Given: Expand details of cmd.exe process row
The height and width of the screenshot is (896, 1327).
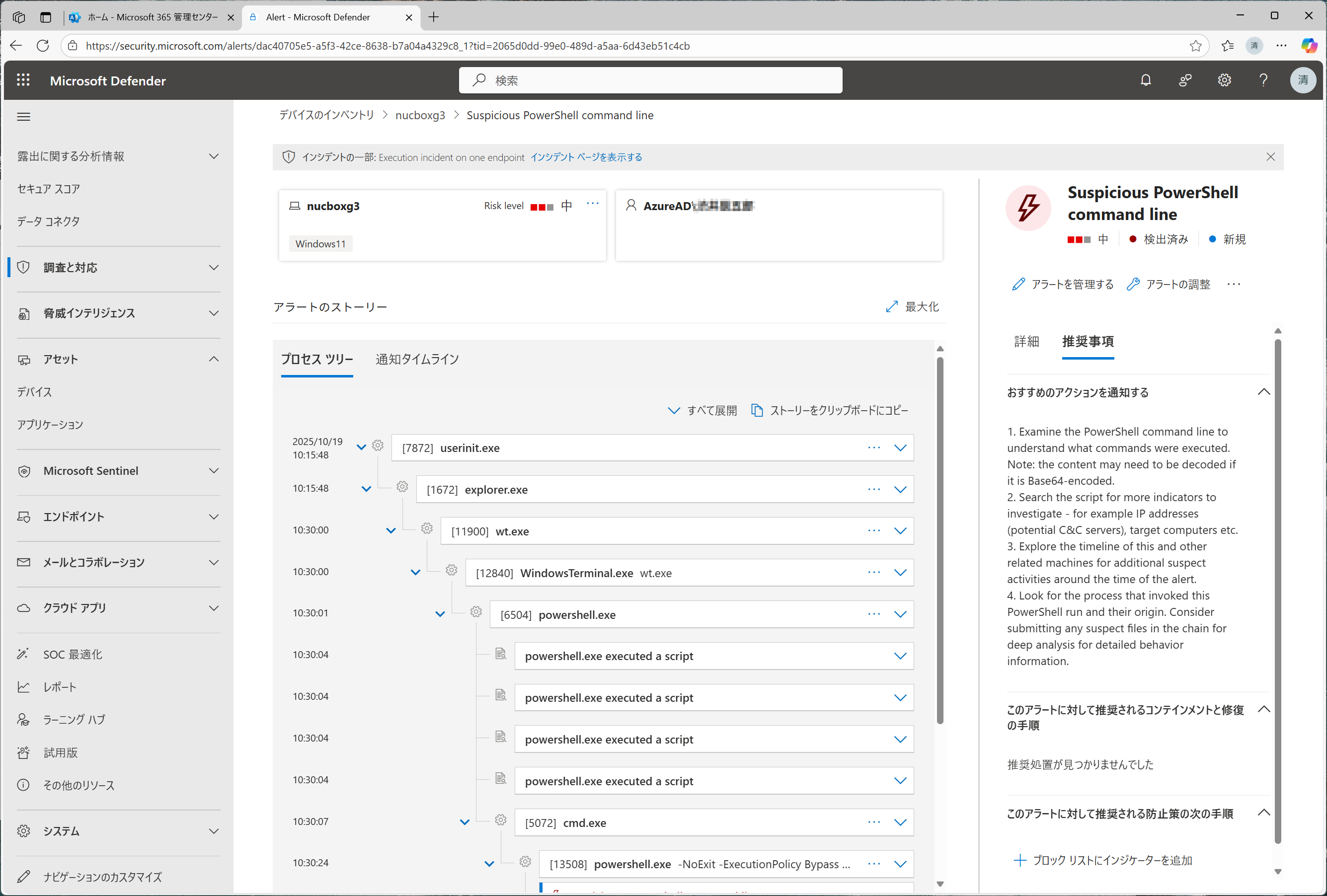Looking at the screenshot, I should (x=900, y=822).
